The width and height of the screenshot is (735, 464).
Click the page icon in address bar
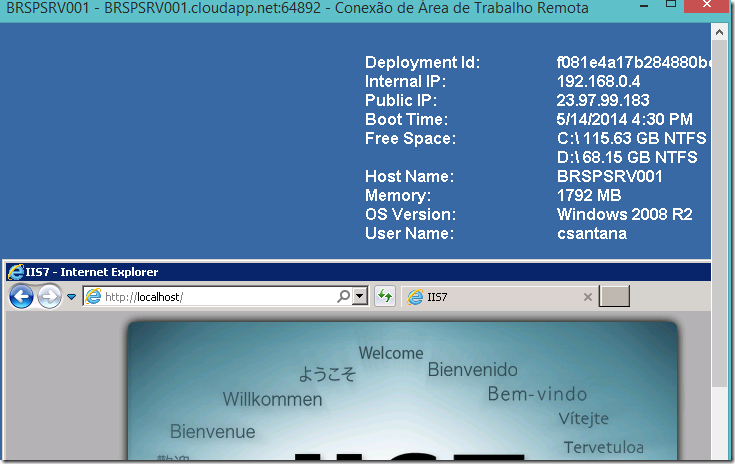(x=94, y=296)
